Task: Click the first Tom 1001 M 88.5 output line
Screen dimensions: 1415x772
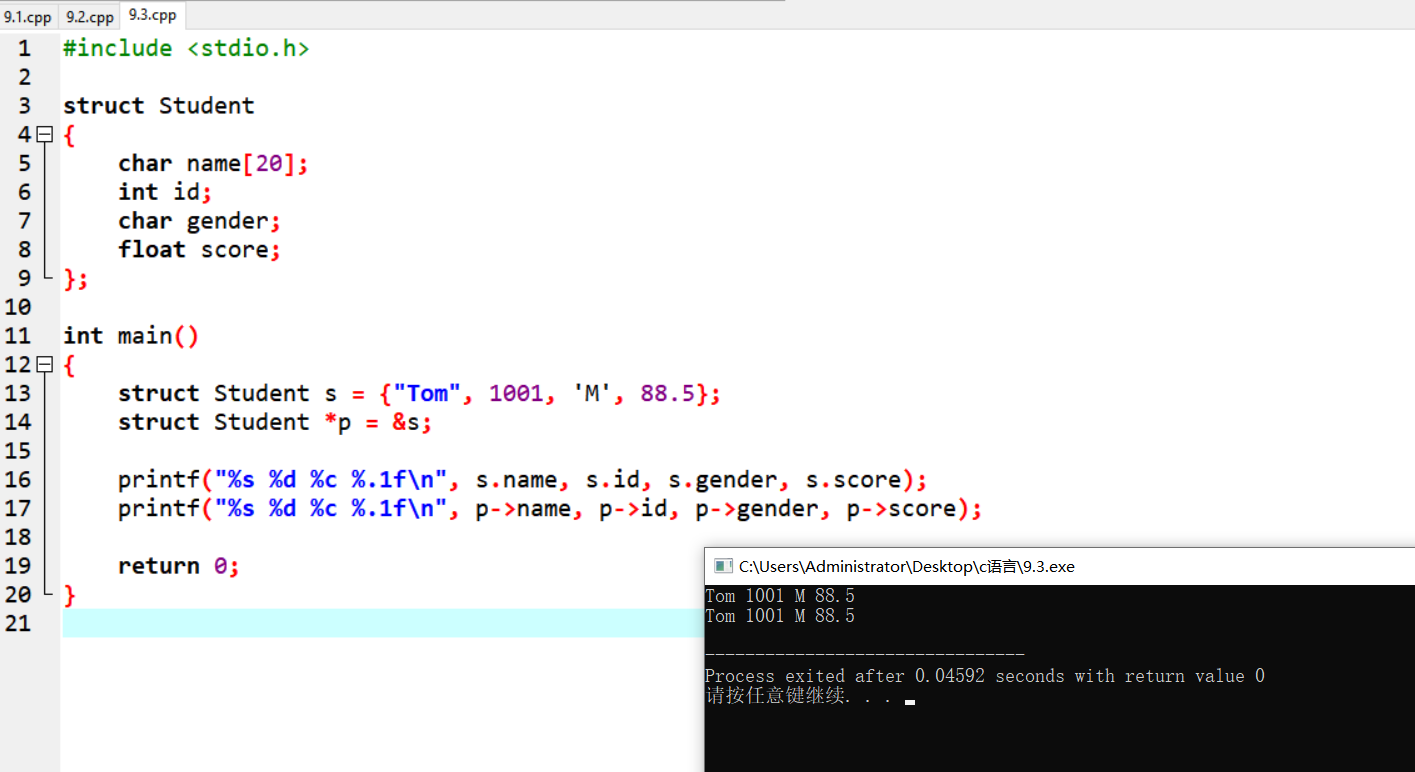Action: pyautogui.click(x=780, y=596)
